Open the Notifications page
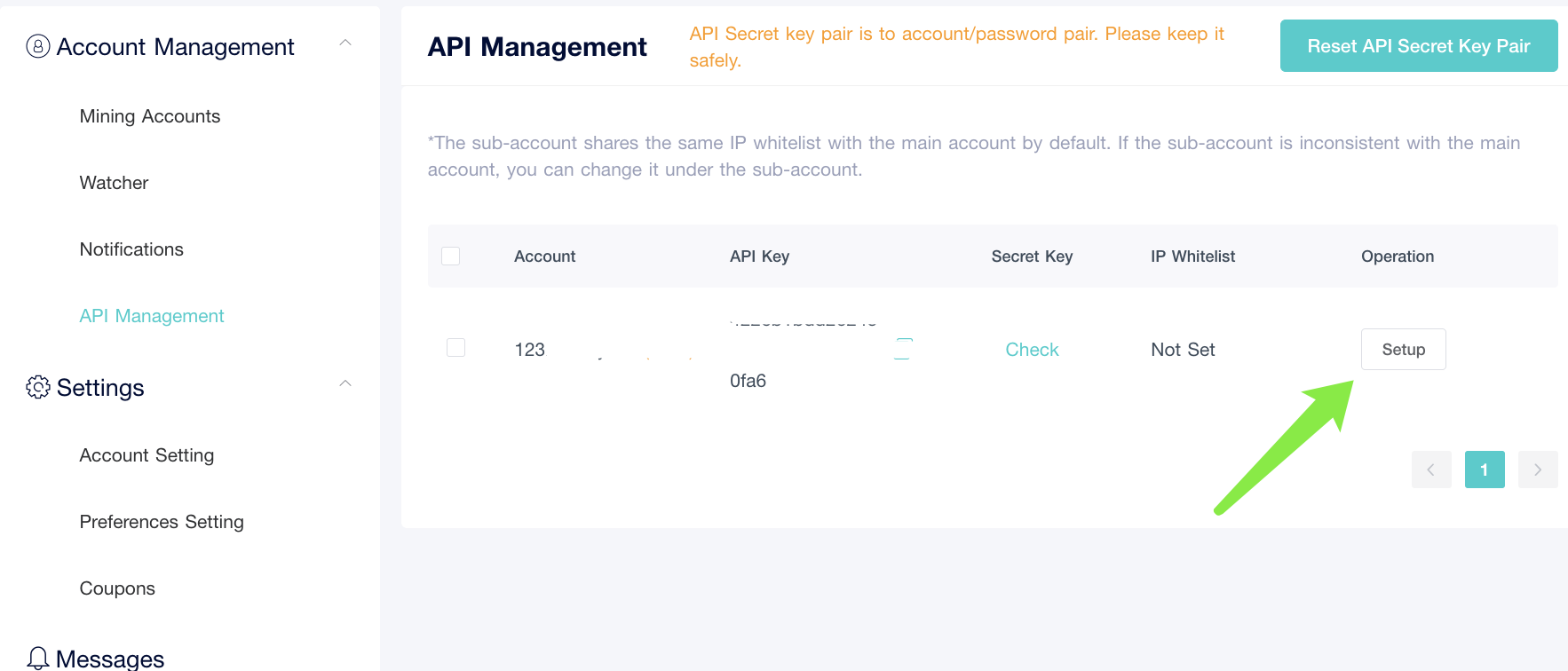 tap(131, 249)
